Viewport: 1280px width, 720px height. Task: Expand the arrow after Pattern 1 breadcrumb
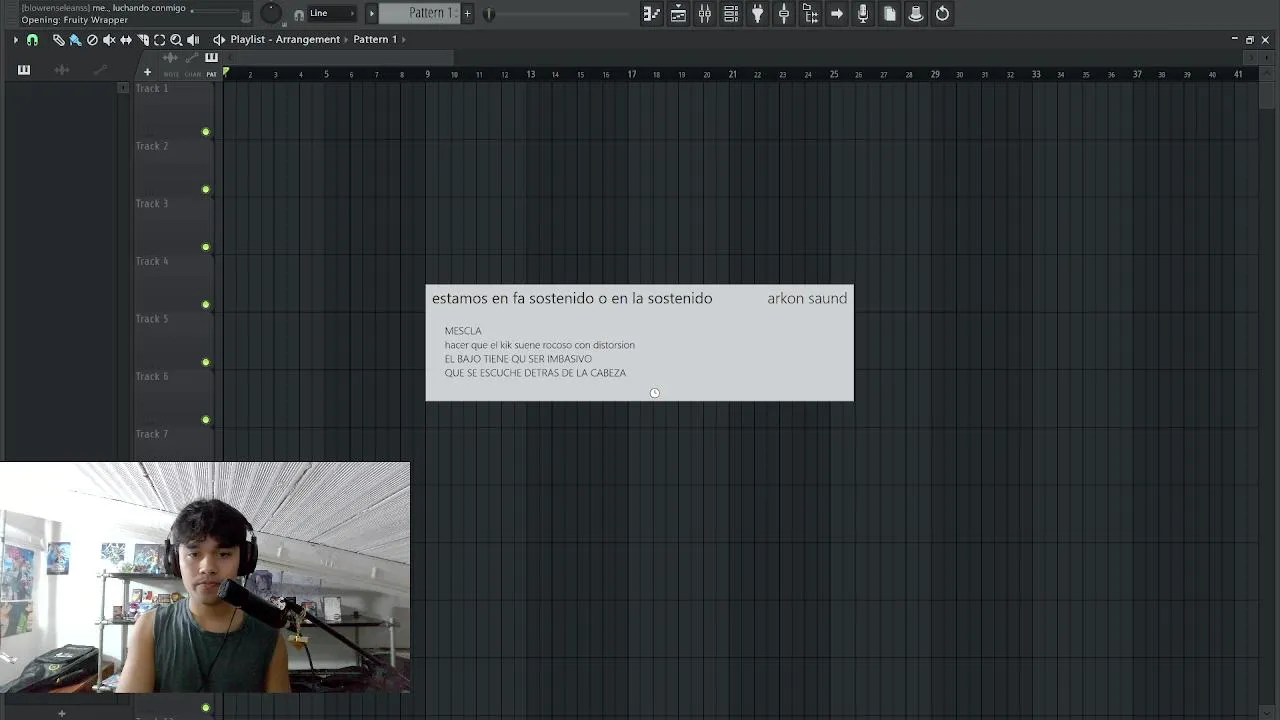pos(404,39)
